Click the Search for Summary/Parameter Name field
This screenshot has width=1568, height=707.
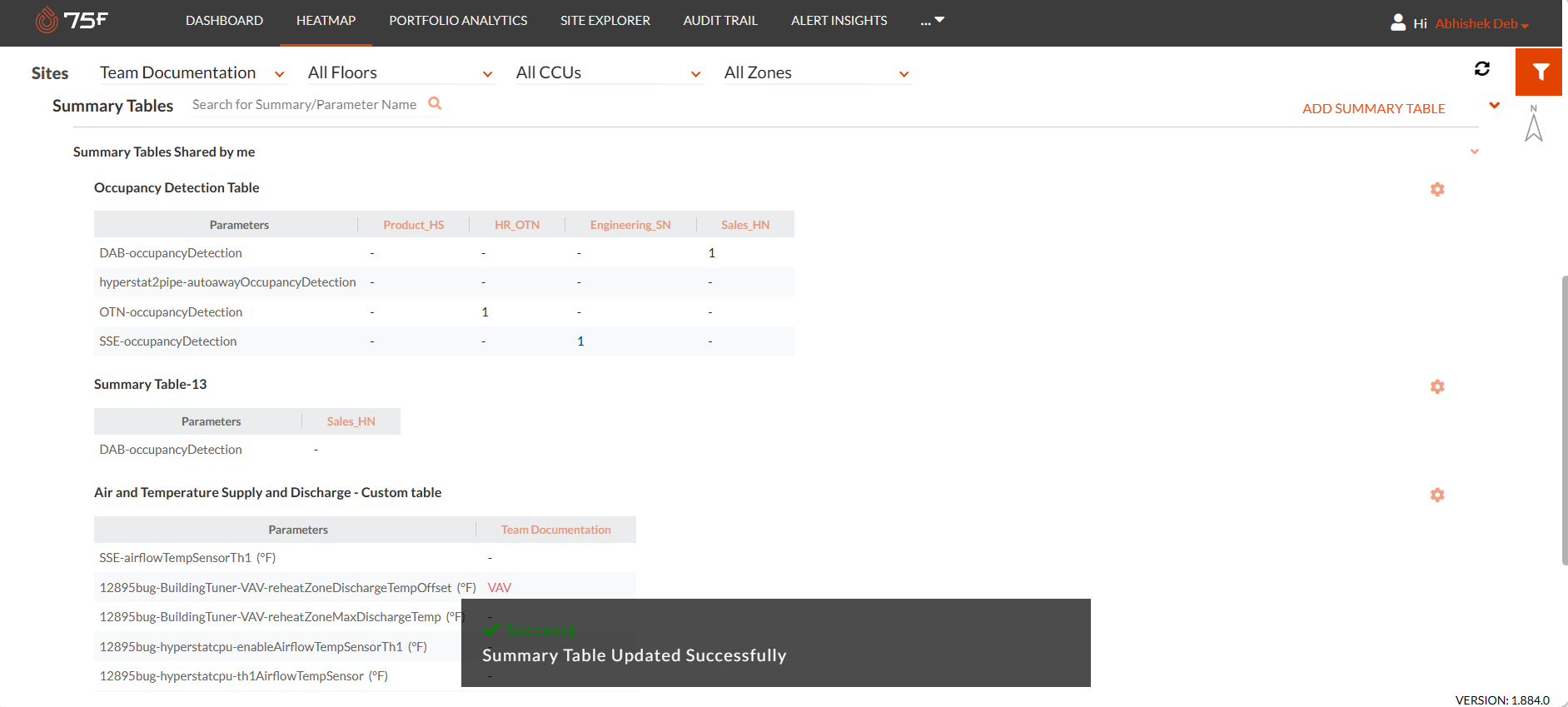coord(305,105)
